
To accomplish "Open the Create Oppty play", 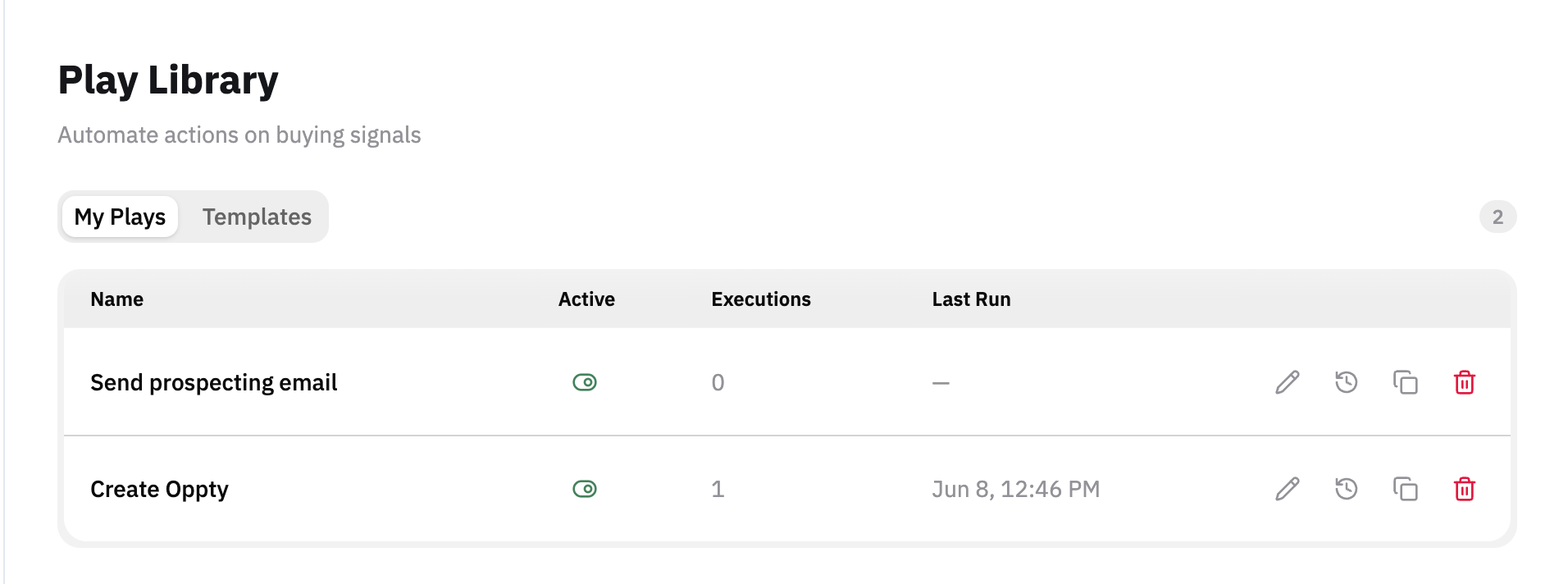I will (159, 490).
